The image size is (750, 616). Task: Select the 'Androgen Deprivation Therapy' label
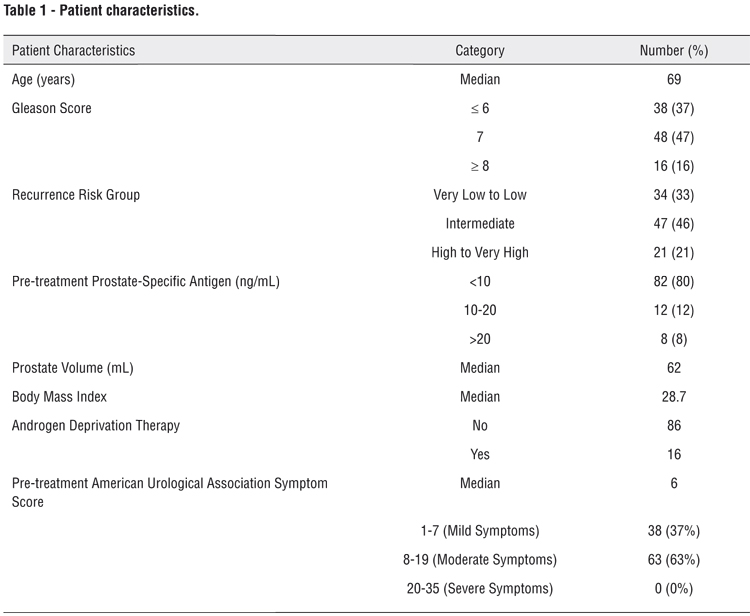tap(96, 426)
